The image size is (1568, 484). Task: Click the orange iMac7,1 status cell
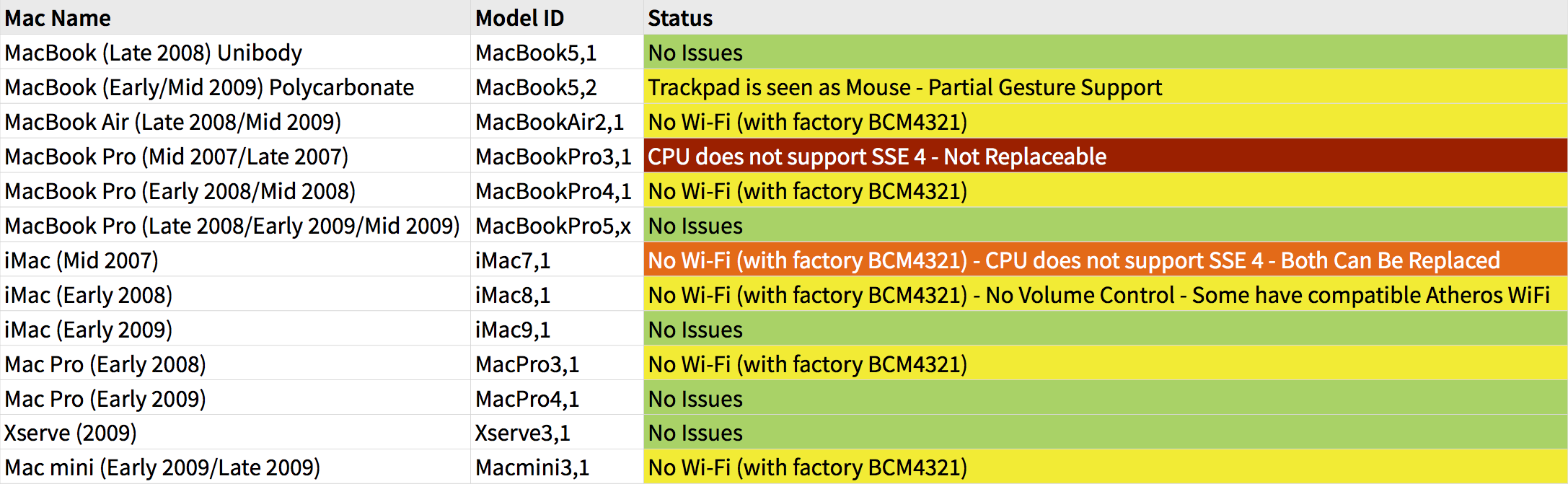pos(1073,260)
